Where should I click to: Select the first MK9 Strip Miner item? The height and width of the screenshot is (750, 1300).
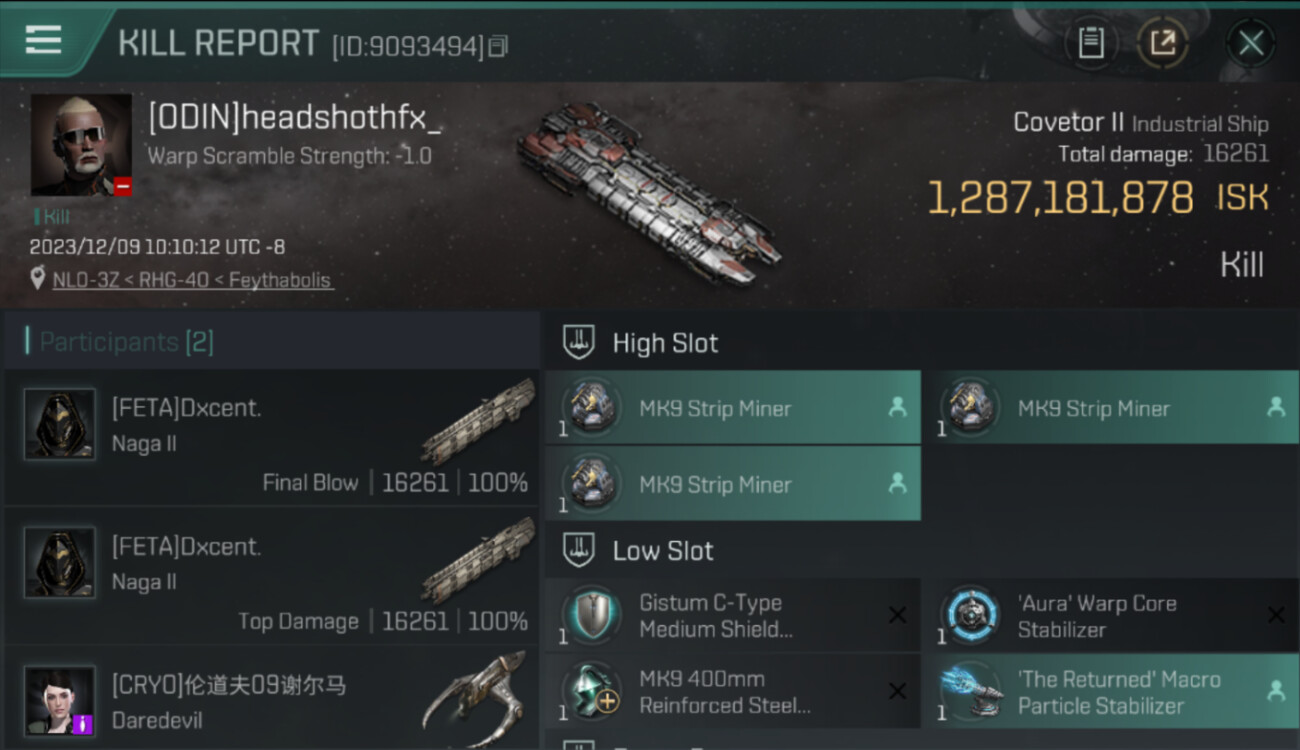[x=733, y=408]
